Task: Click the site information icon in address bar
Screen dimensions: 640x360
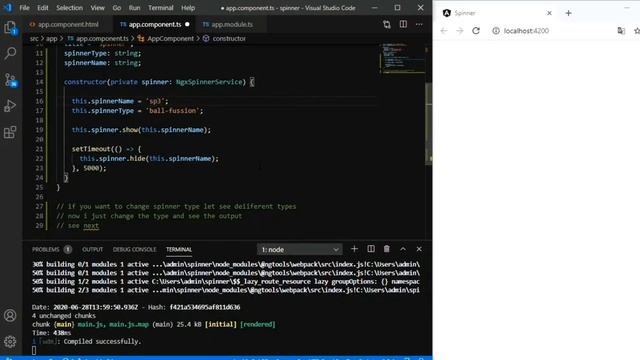Action: (496, 31)
